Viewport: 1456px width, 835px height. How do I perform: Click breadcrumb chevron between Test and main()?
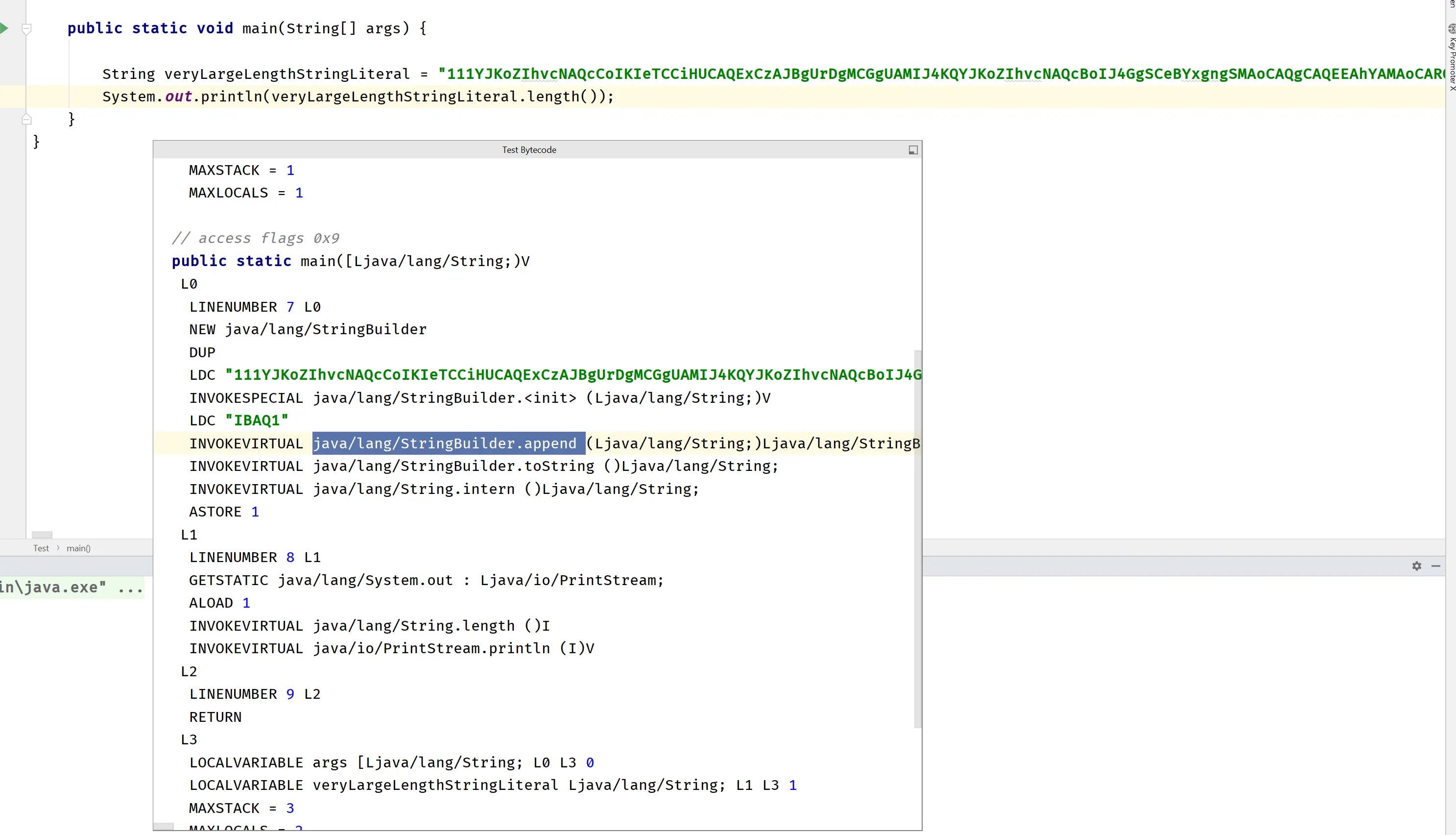(58, 548)
